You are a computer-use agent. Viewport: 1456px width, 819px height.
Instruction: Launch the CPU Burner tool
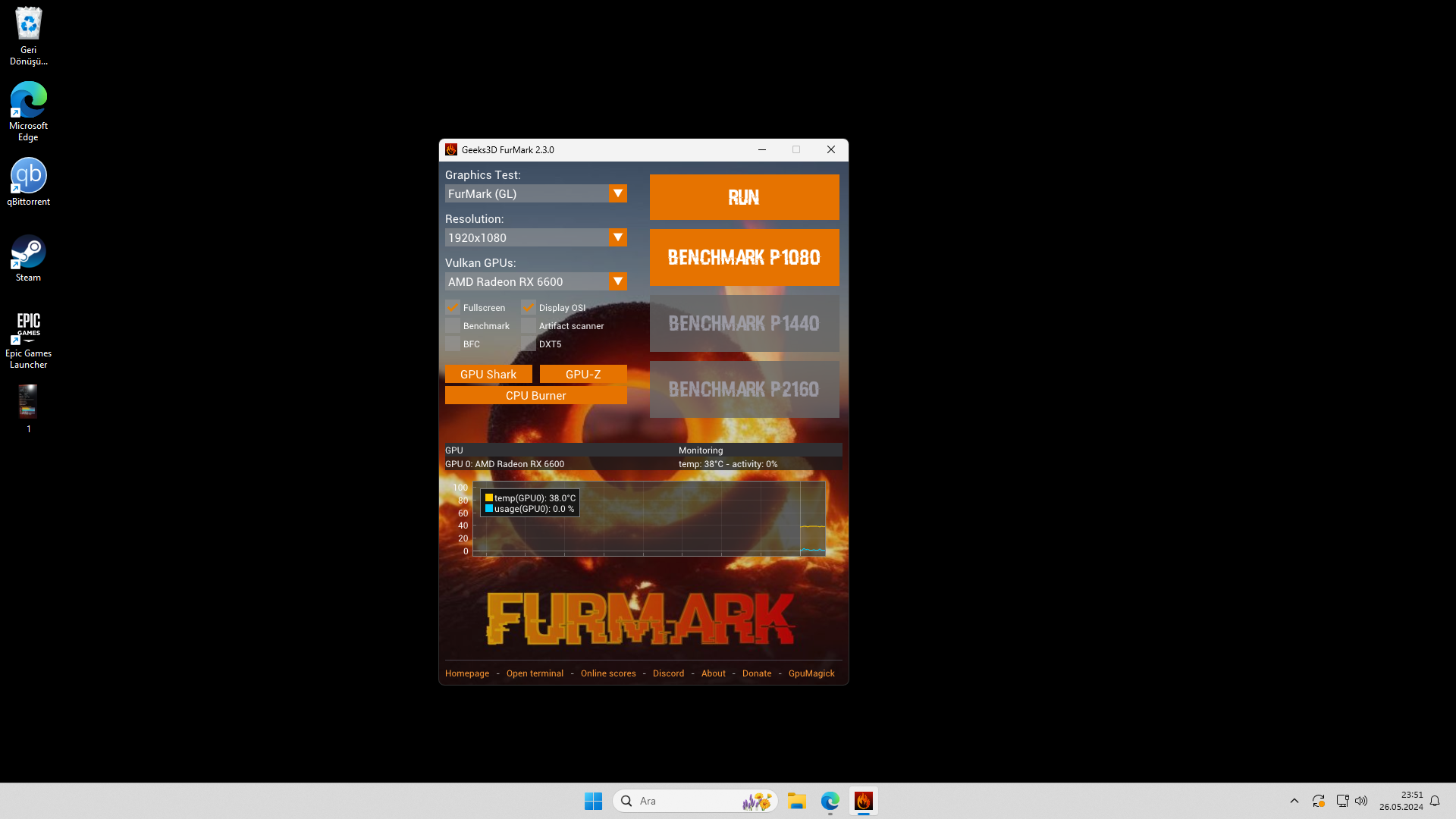[x=536, y=395]
